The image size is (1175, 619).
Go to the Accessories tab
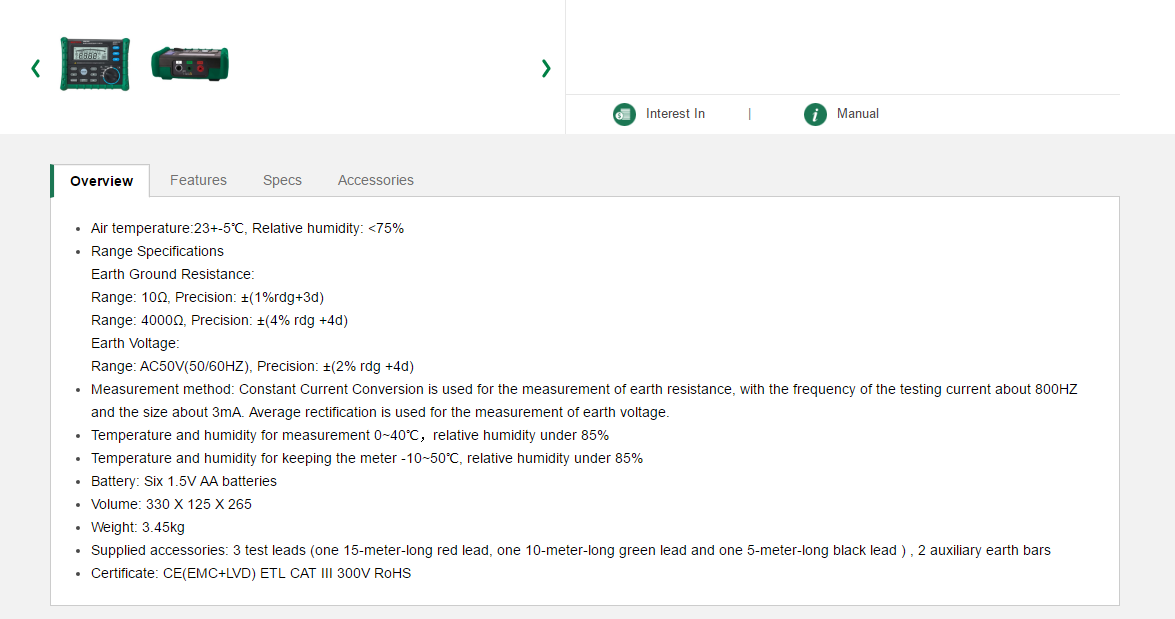375,180
